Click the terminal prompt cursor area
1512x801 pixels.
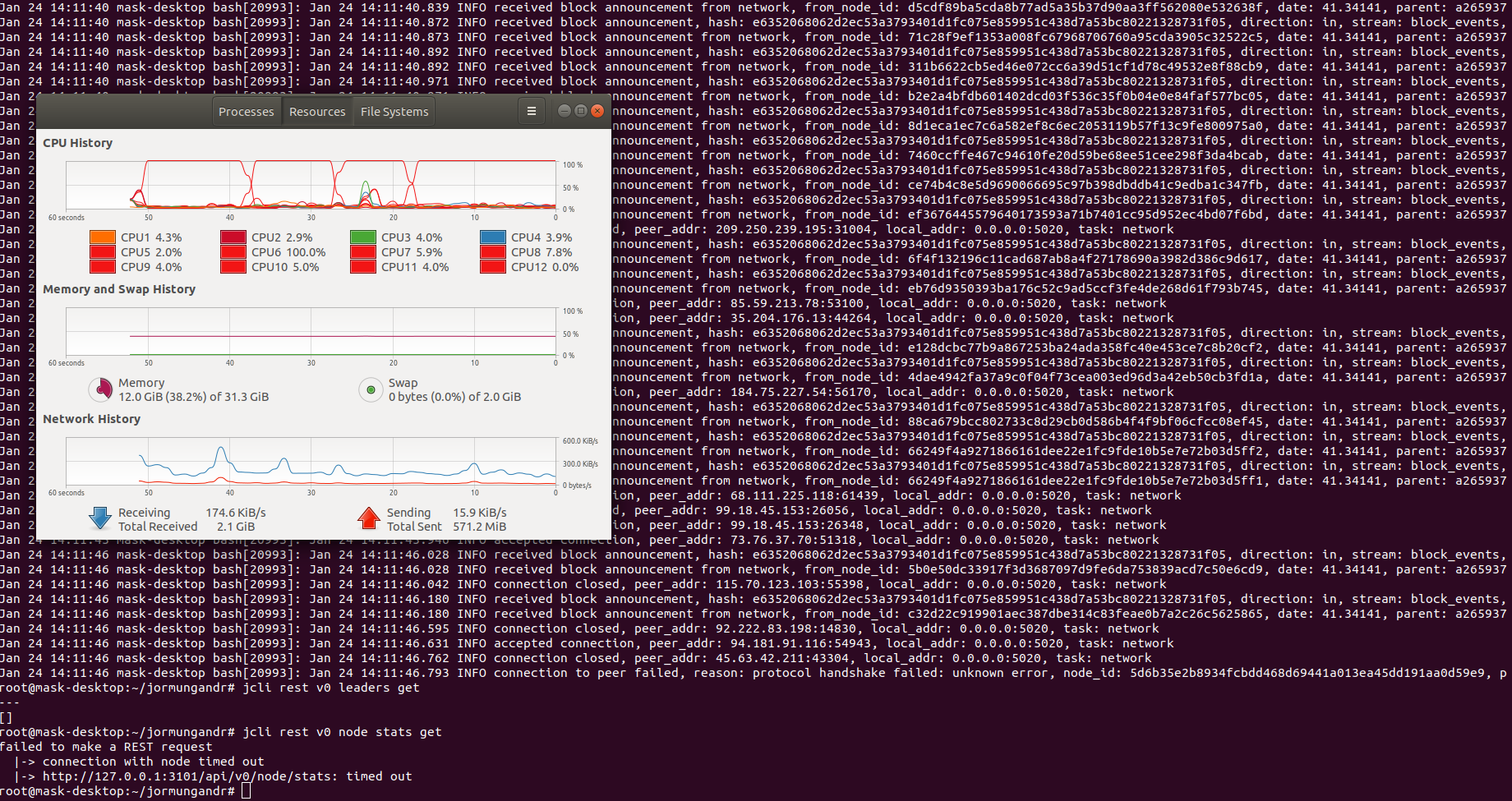tap(247, 790)
